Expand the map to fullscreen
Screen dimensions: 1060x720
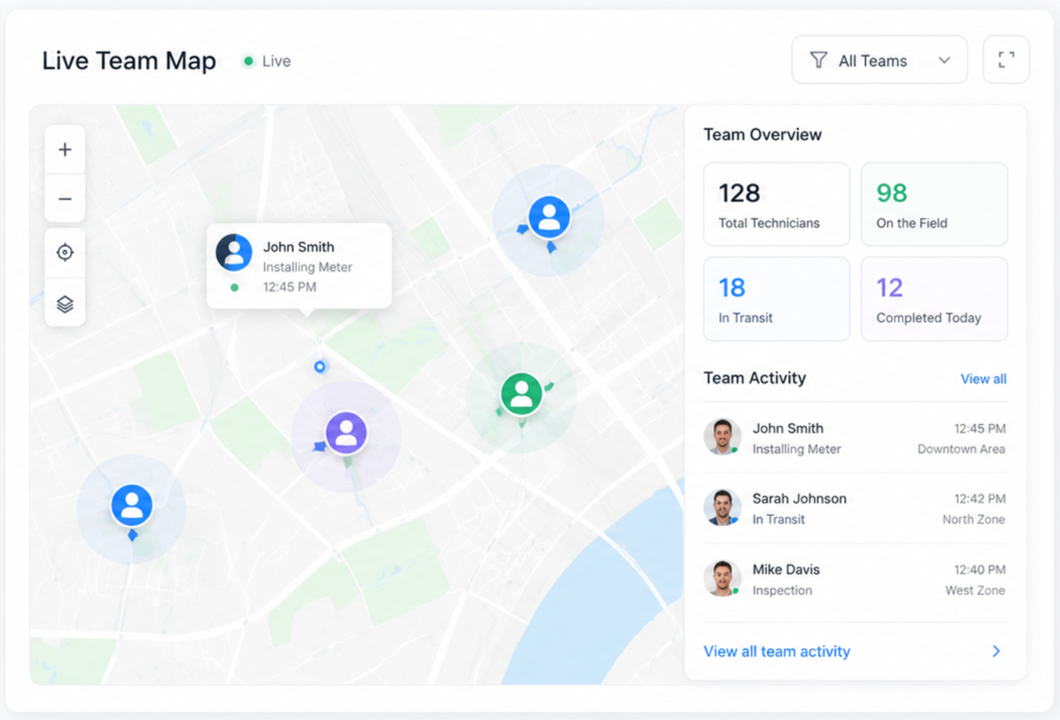[1006, 59]
